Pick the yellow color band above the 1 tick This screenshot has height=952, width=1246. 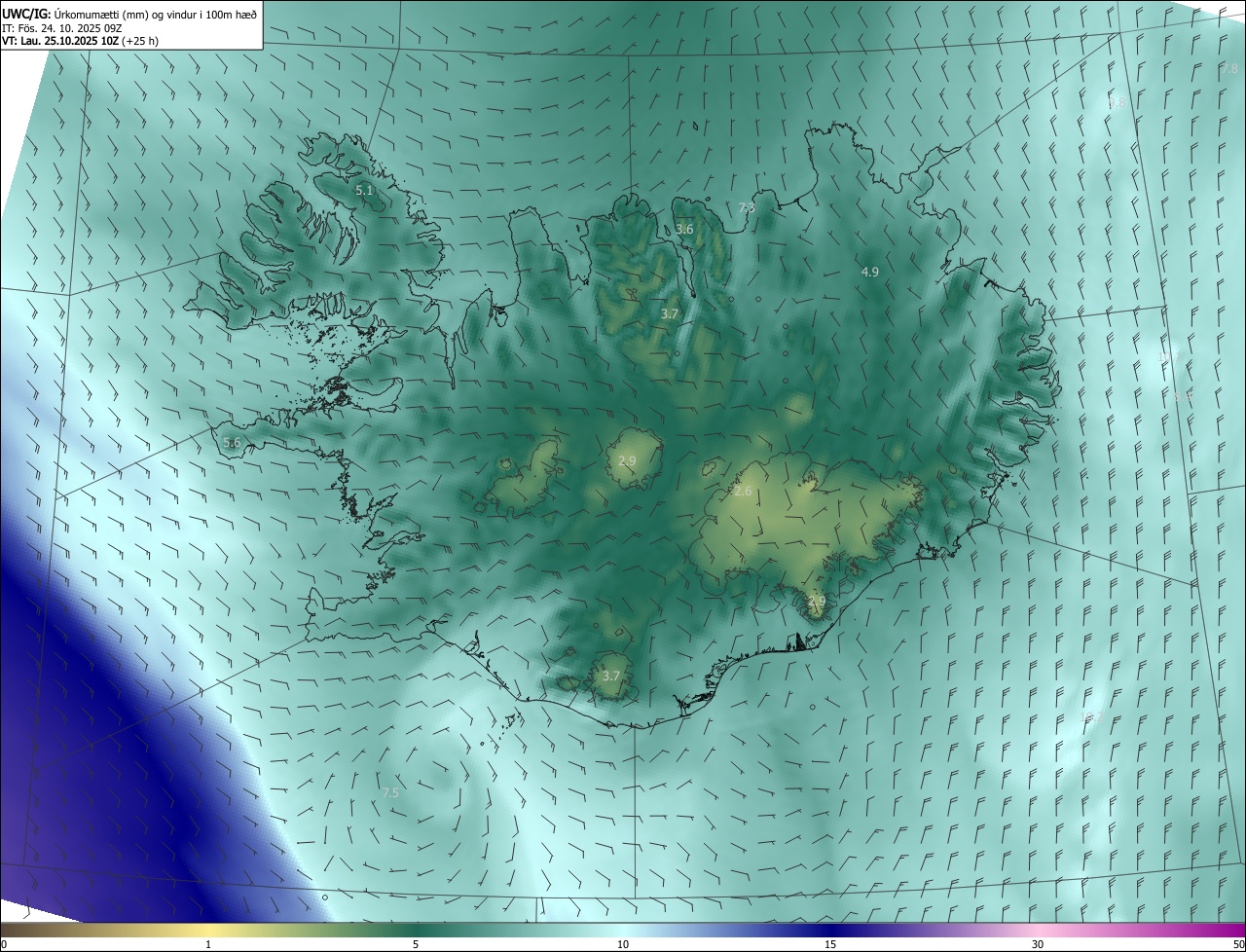pos(208,931)
